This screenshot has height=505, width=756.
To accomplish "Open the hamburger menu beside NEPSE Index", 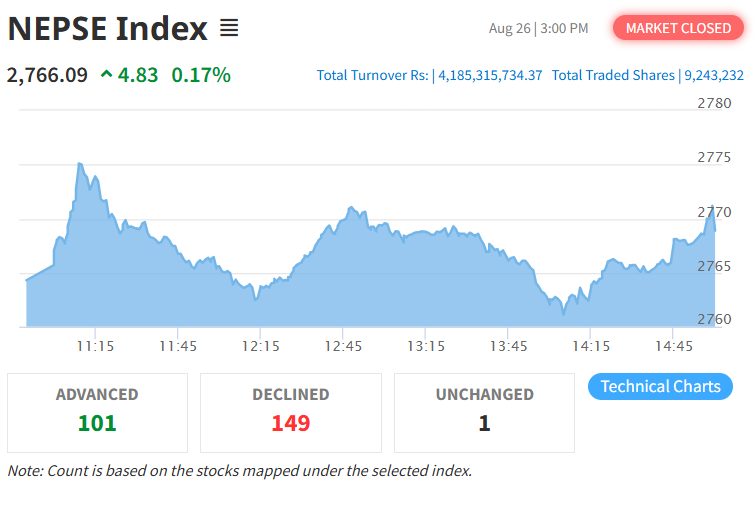I will (x=229, y=28).
